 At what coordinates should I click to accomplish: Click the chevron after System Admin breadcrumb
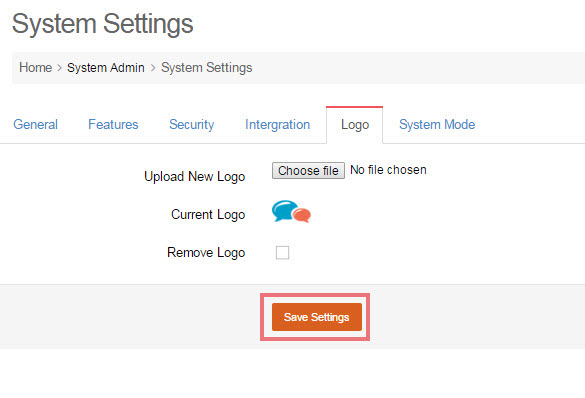(x=153, y=68)
